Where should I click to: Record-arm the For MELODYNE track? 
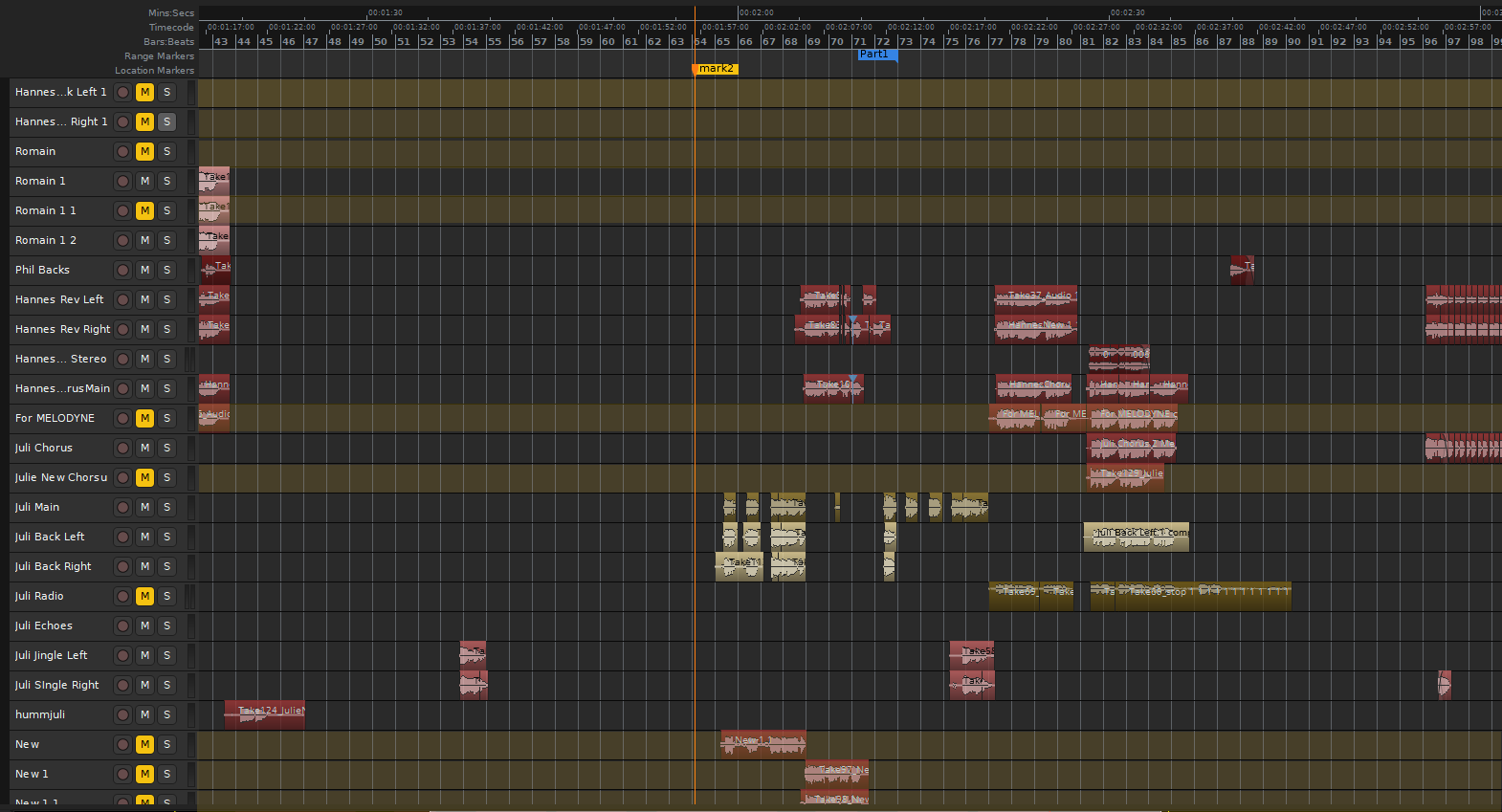[122, 418]
